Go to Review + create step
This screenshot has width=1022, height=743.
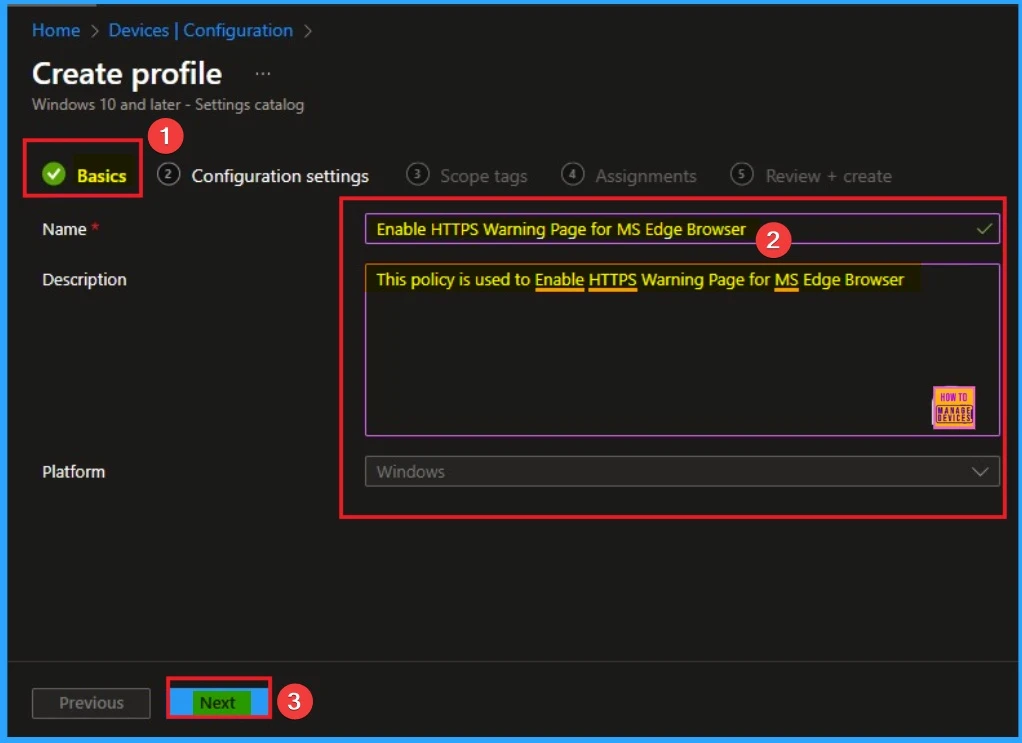(811, 175)
